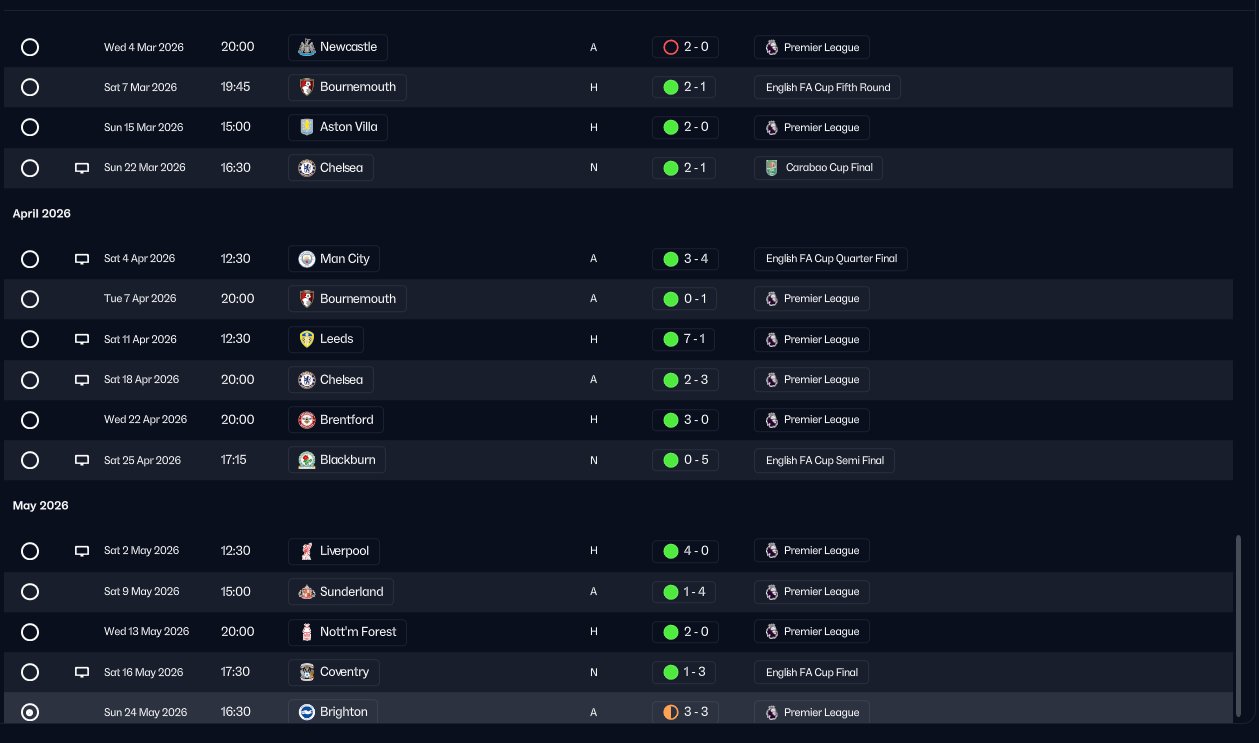
Task: Select the Sunderland fixture radio button
Action: (30, 591)
